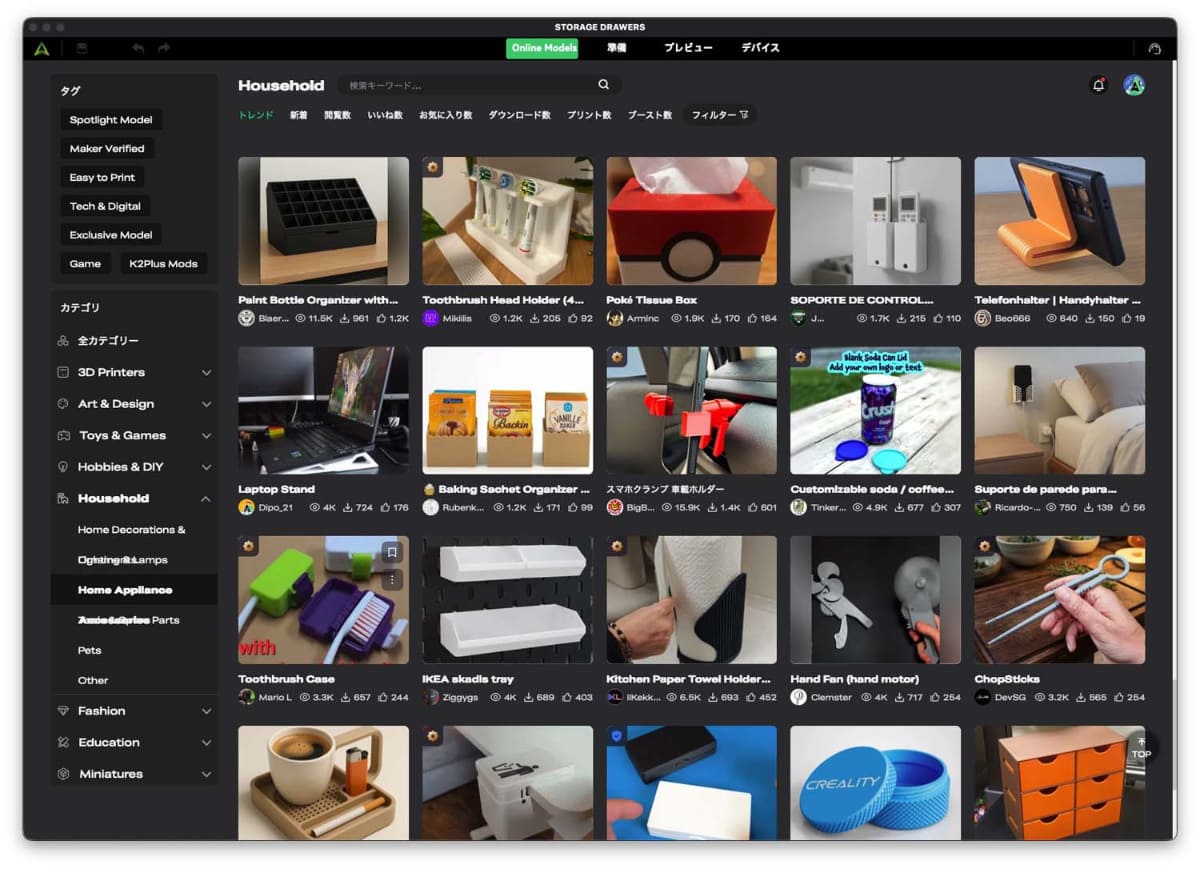Select the Exclusive Model tag
Screen dimensions: 1200x869
111,235
